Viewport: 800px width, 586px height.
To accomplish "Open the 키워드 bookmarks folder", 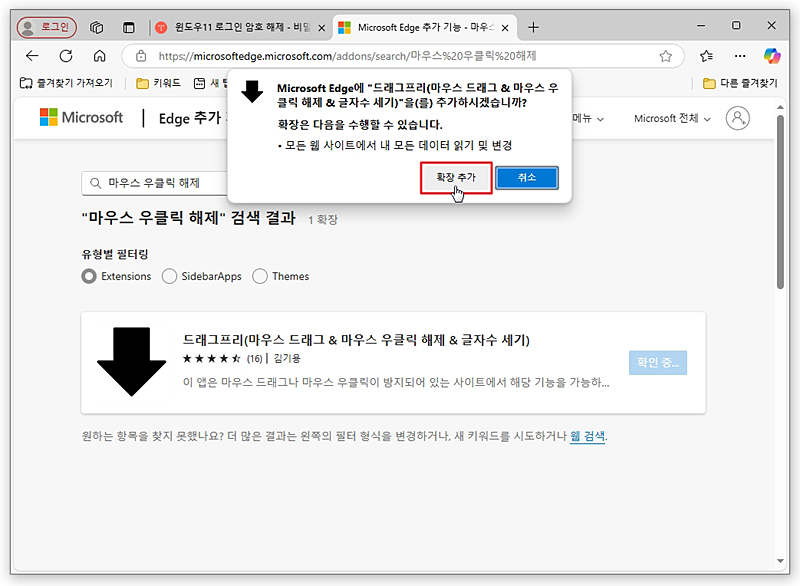I will 159,83.
